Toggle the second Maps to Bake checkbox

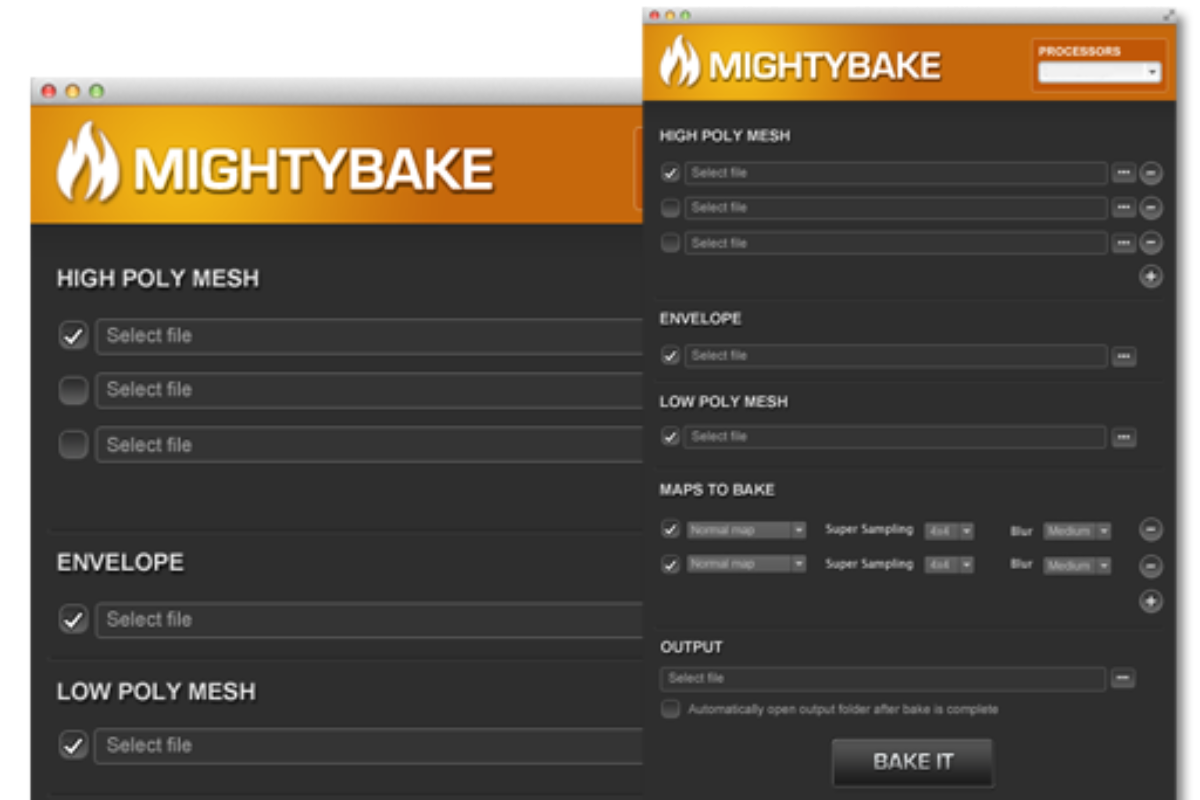[671, 565]
